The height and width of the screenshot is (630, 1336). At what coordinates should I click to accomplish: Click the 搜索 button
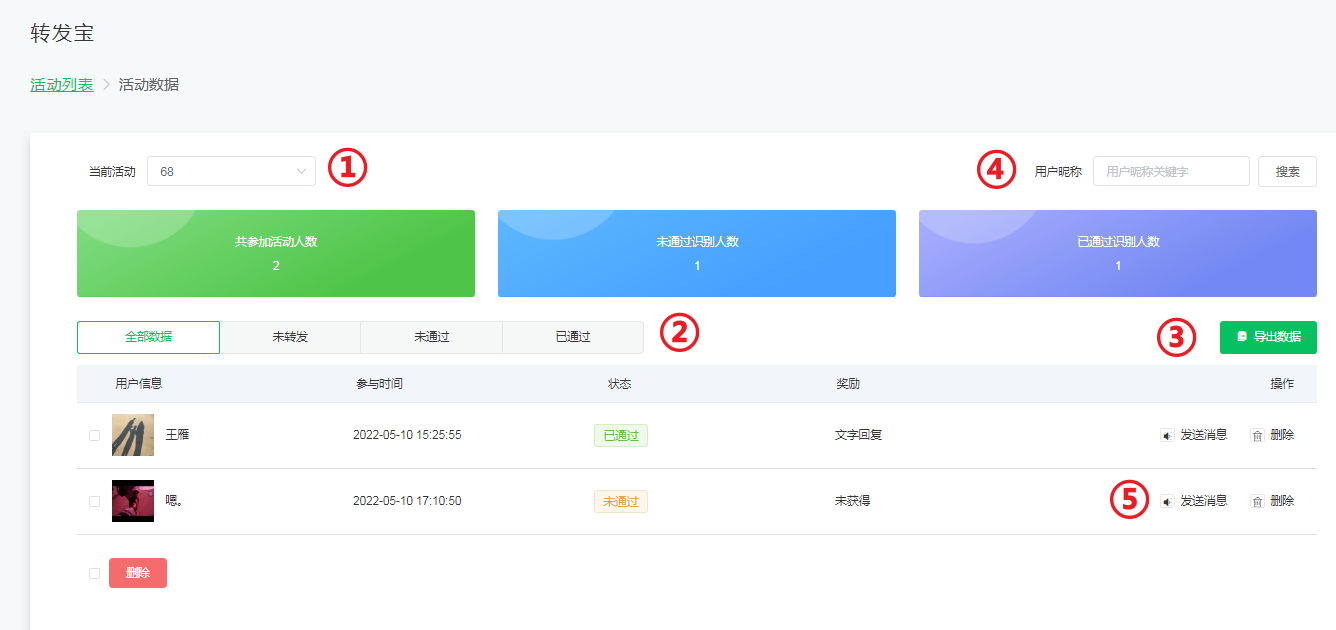coord(1287,171)
